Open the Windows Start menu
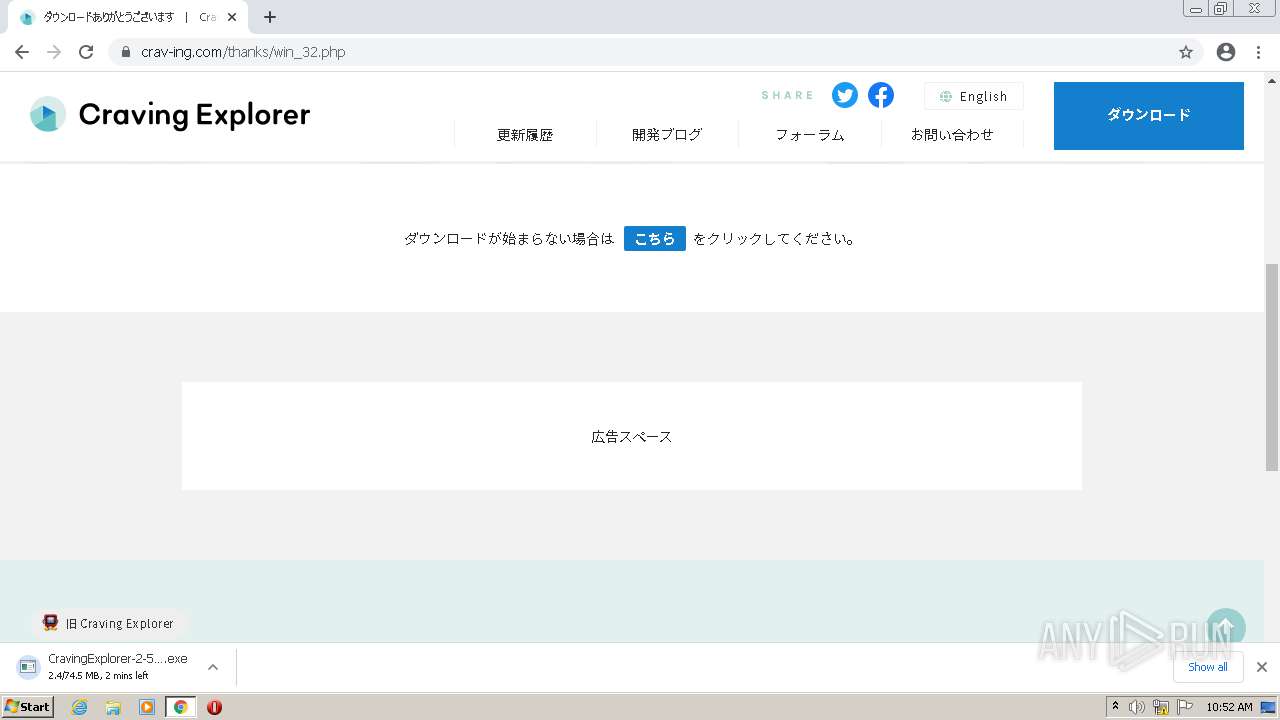This screenshot has width=1280, height=720. point(28,707)
